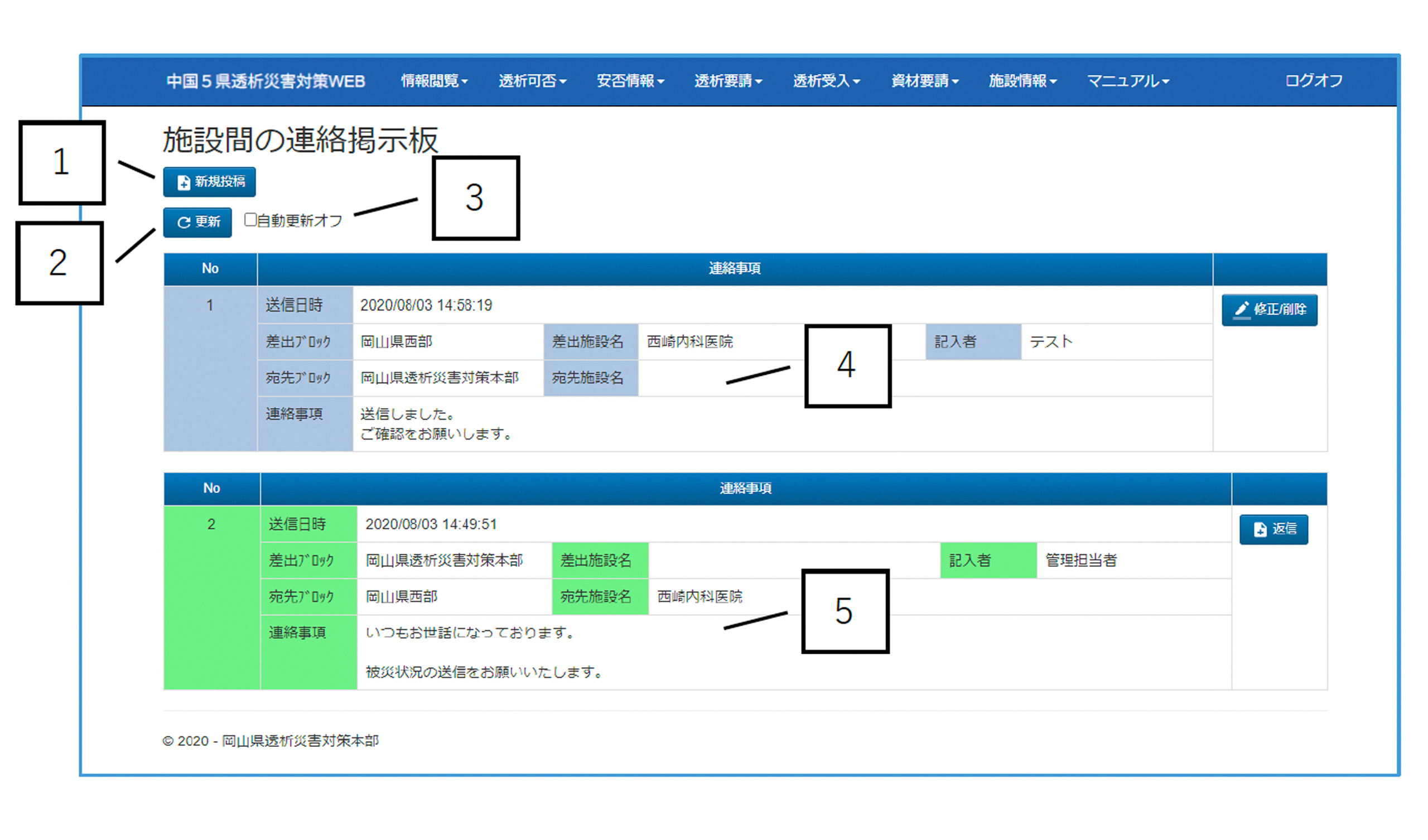Expand the 施設情報 menu
The width and height of the screenshot is (1428, 840).
1022,81
